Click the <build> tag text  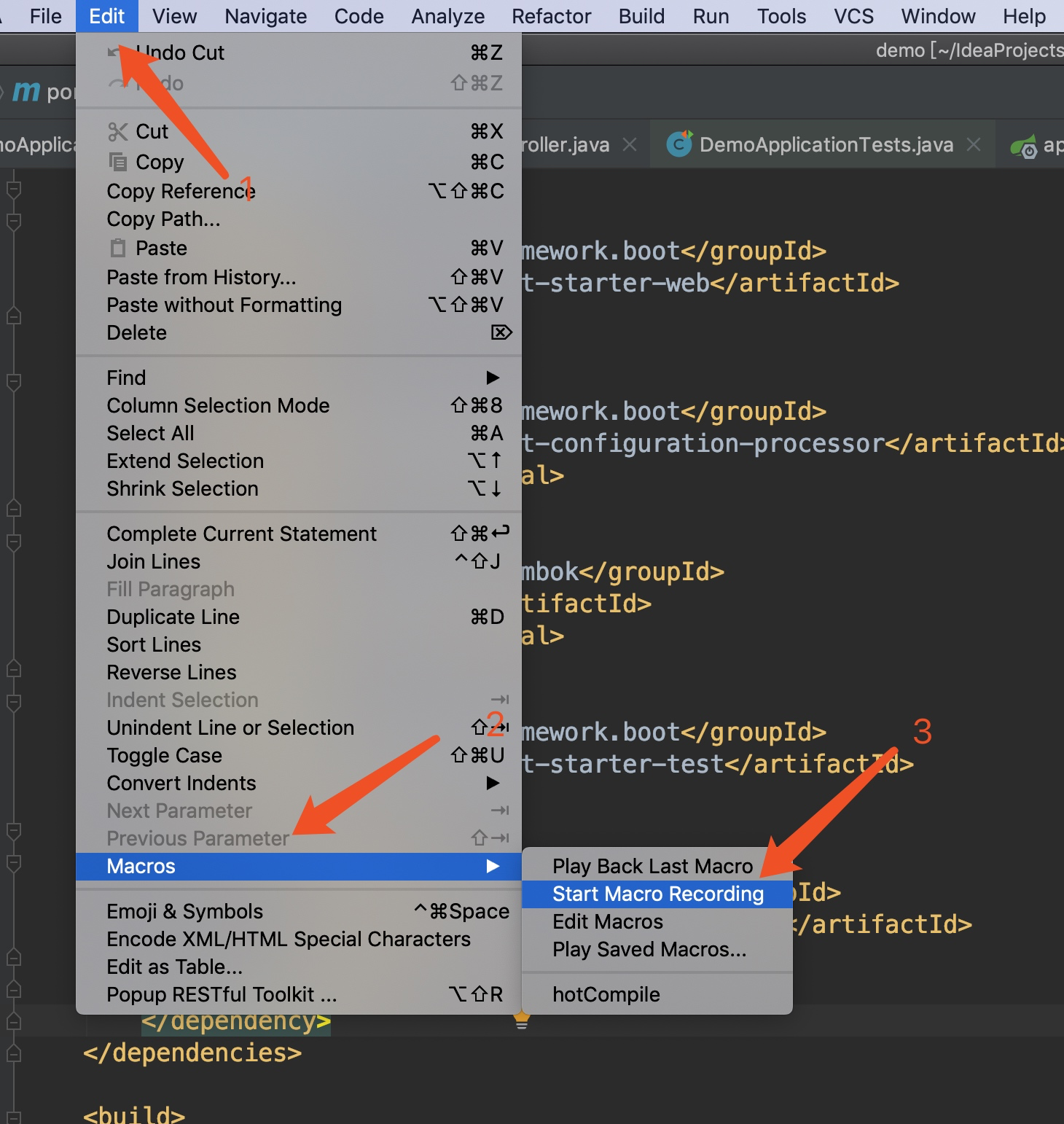point(134,1115)
